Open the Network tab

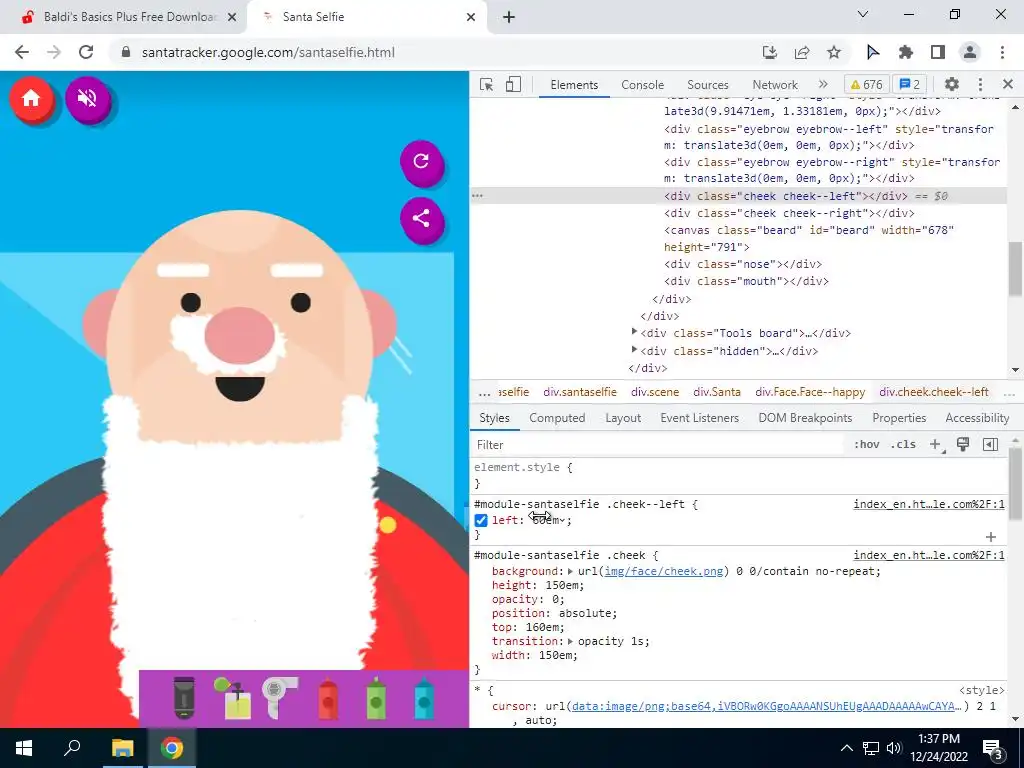click(x=775, y=85)
